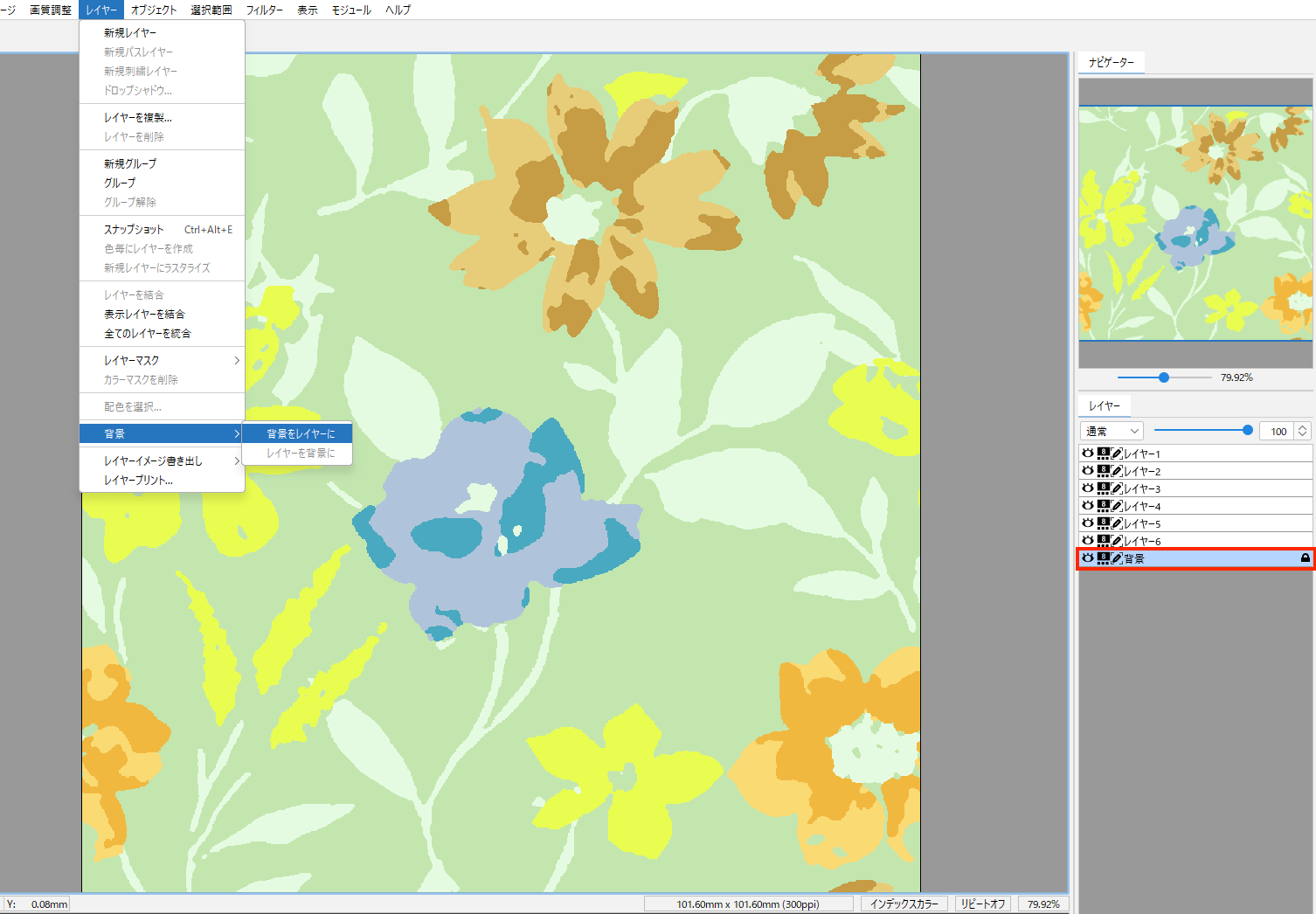Click the lock icon on 背景 layer

(1306, 557)
